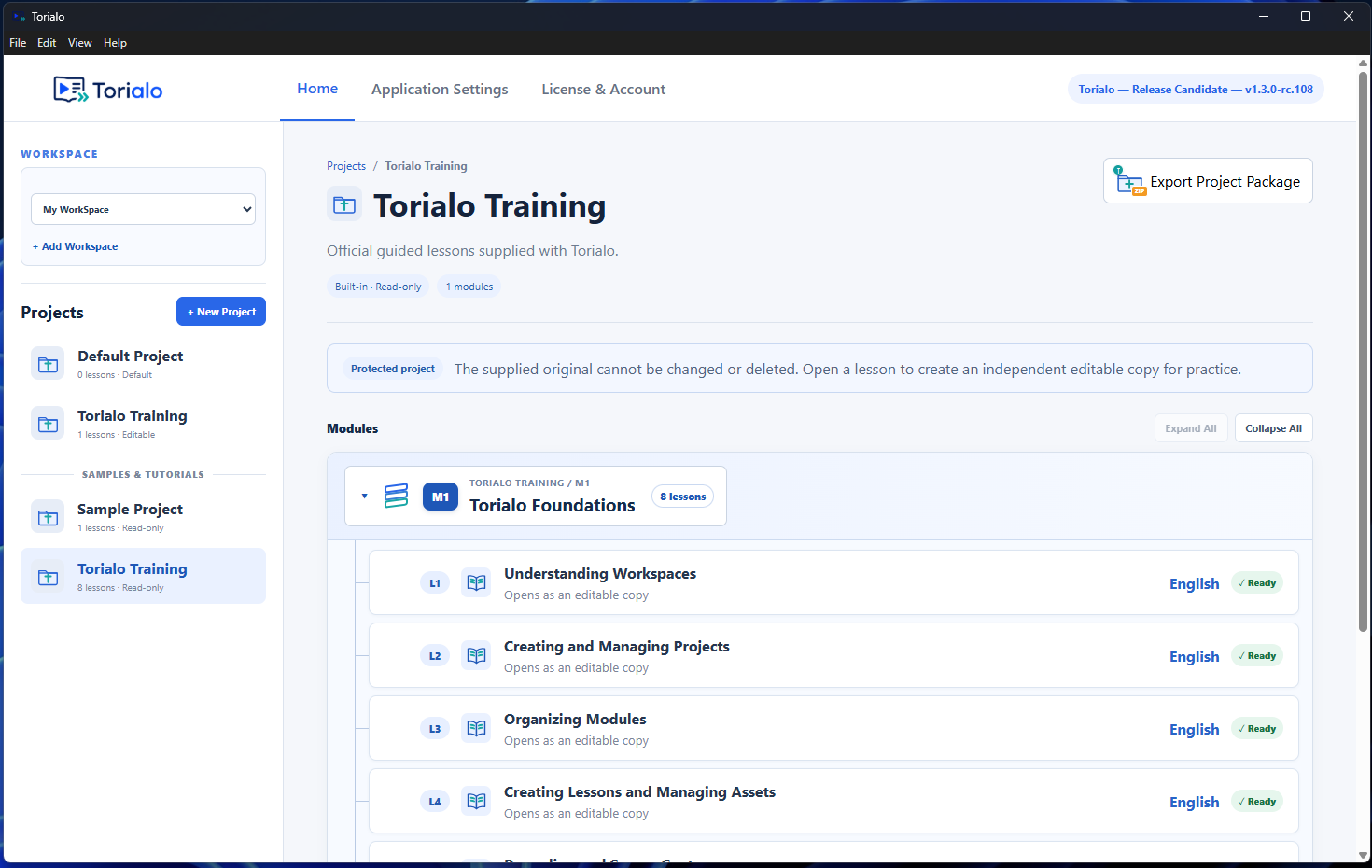Screen dimensions: 1372x868
Task: Select Default Project in the sidebar
Action: (143, 364)
